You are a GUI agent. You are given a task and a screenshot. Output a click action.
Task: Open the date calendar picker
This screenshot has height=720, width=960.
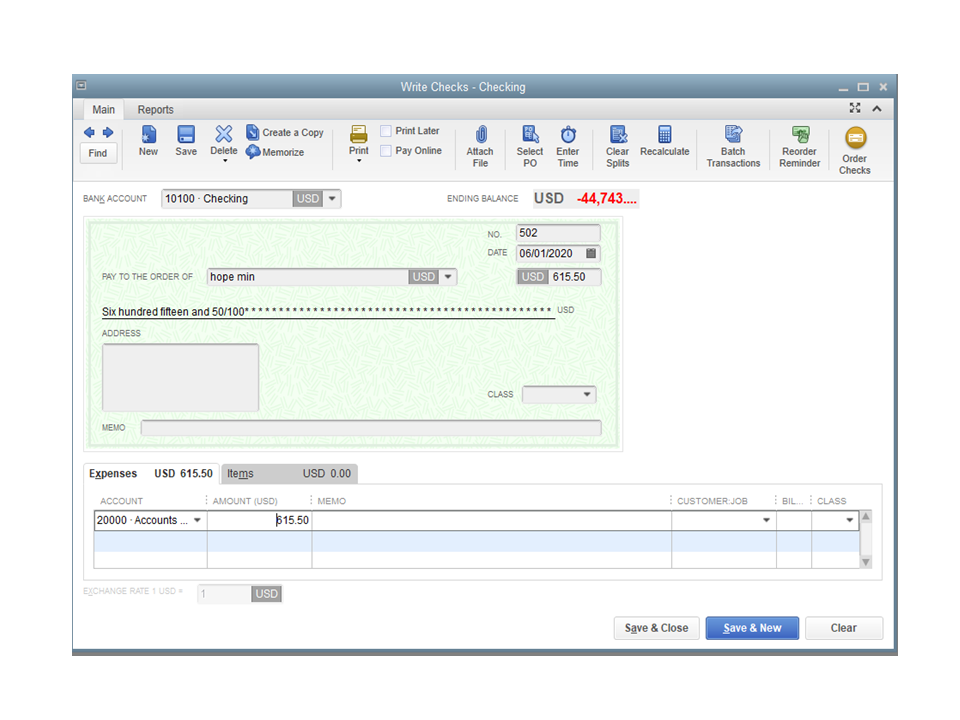[x=591, y=253]
